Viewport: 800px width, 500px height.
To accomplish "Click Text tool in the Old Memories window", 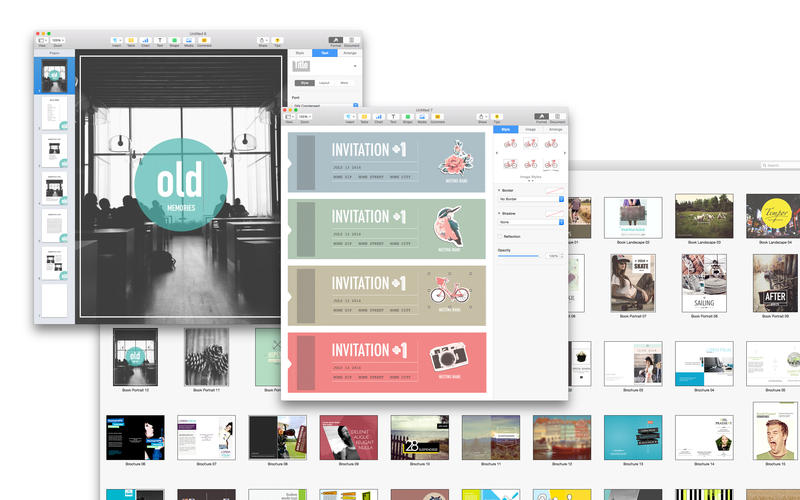I will point(160,40).
